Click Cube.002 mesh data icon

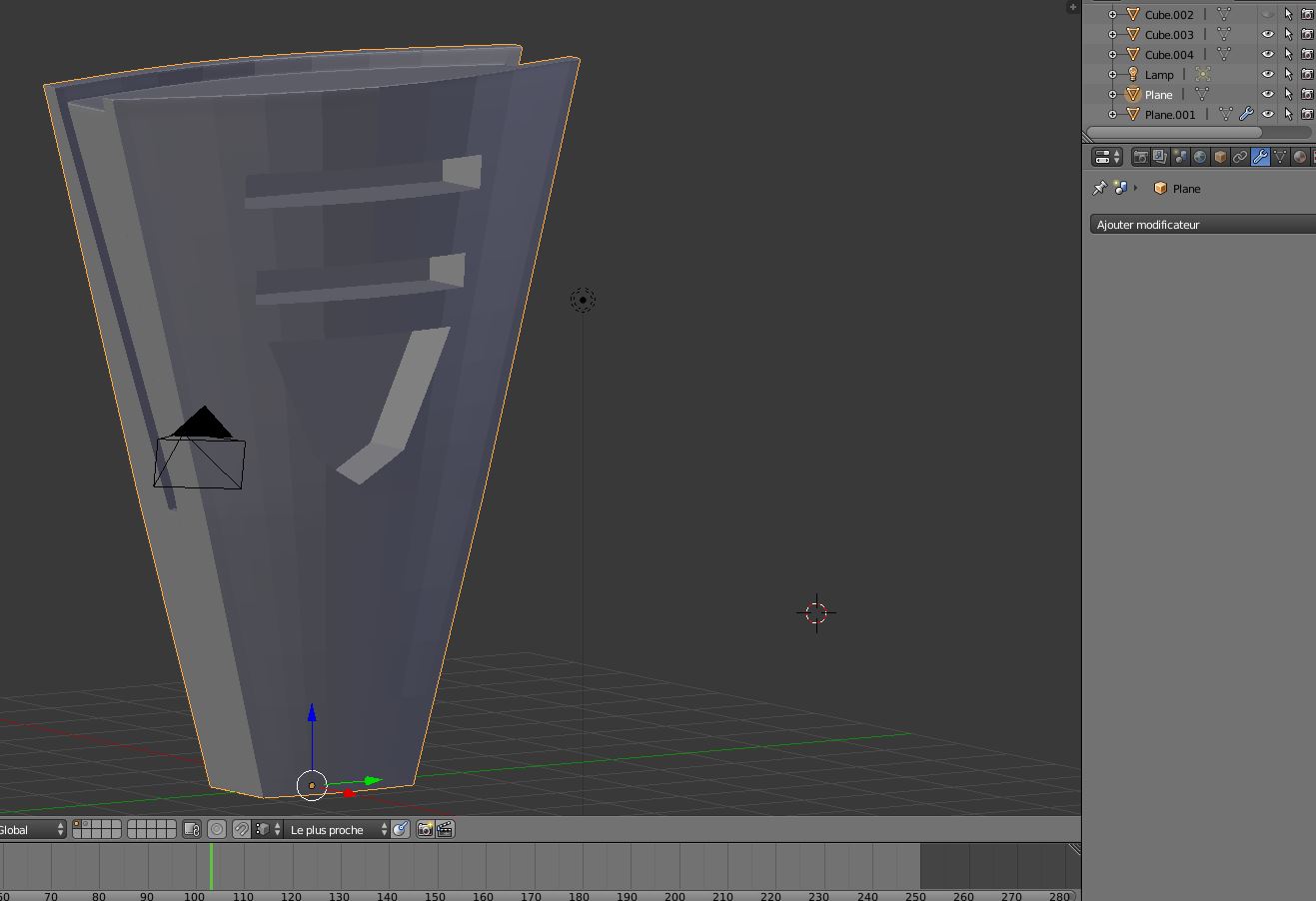coord(1223,14)
